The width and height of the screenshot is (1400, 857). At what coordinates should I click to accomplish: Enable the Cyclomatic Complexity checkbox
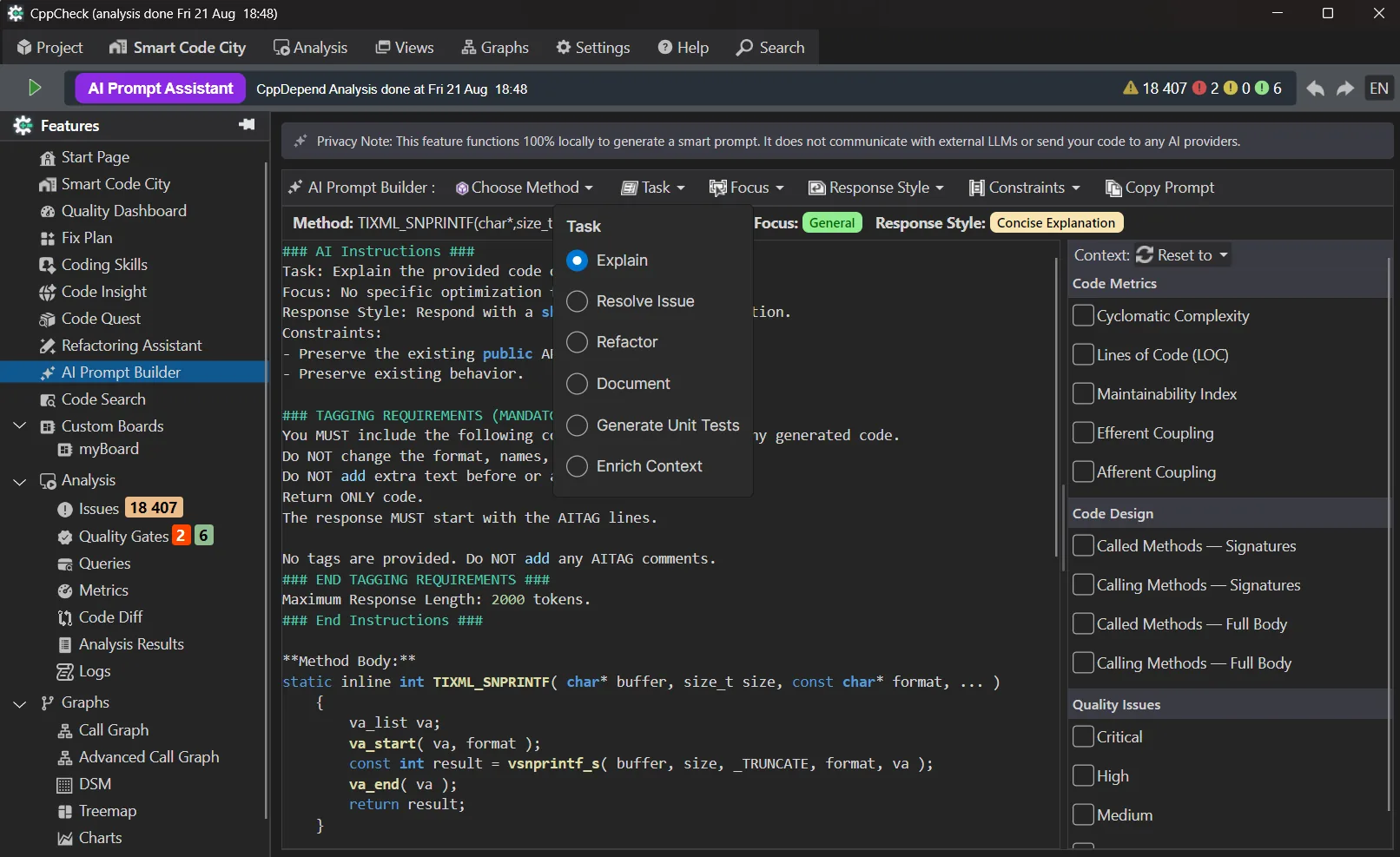tap(1083, 315)
